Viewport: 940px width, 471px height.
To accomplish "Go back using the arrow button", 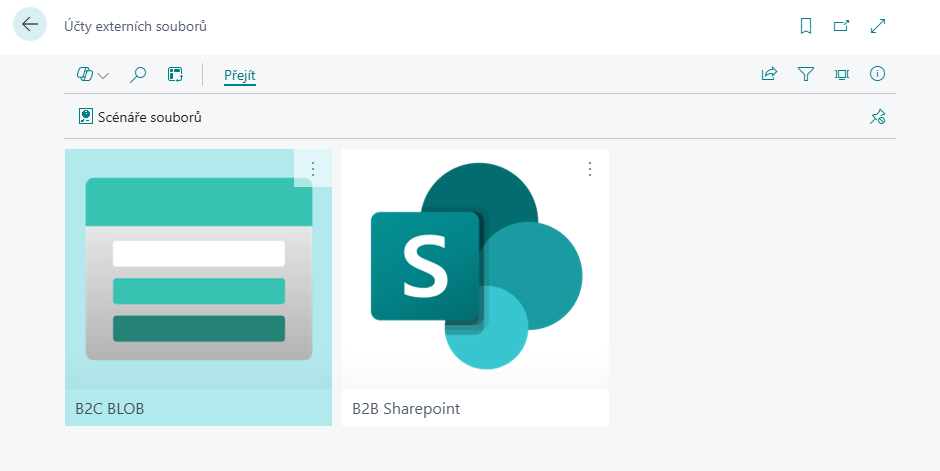I will (x=30, y=25).
